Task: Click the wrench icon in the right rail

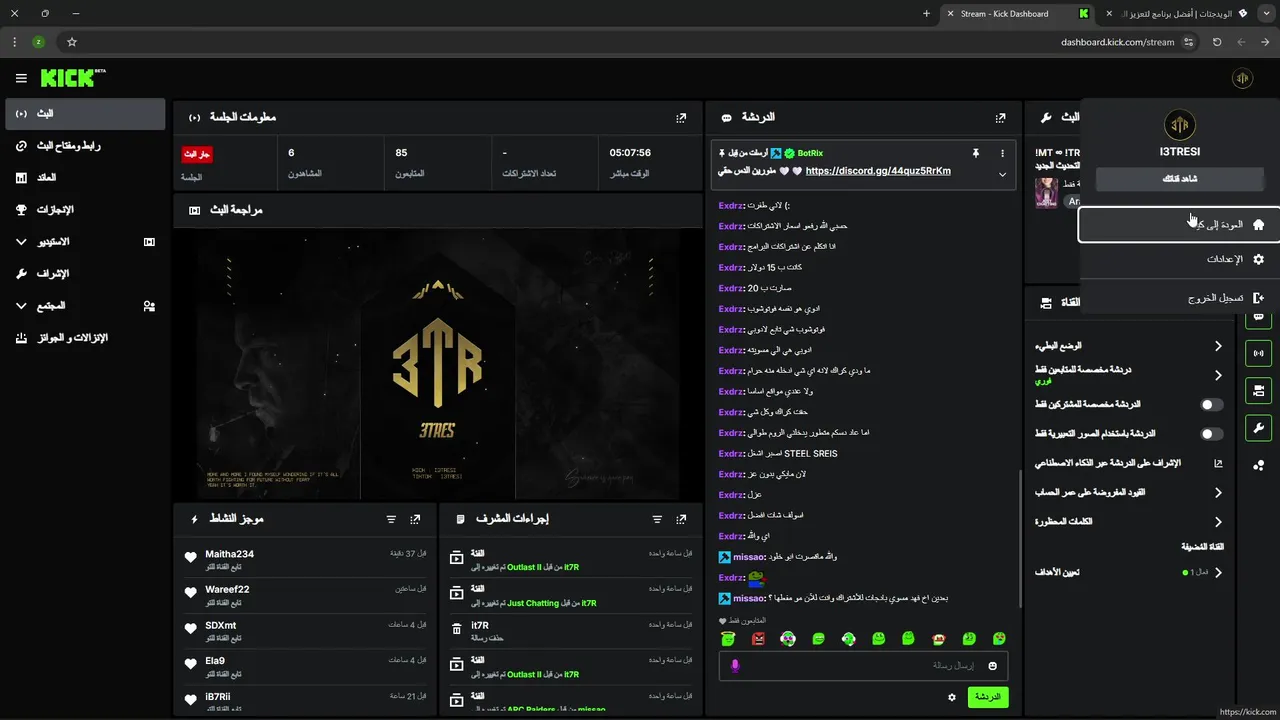Action: tap(1258, 427)
